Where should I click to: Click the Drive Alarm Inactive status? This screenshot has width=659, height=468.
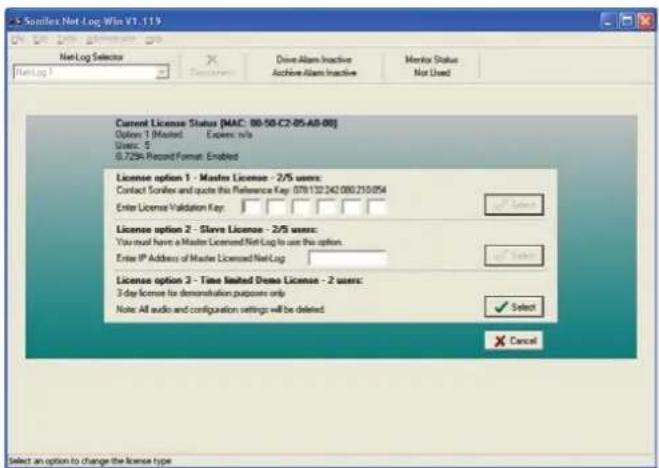314,59
